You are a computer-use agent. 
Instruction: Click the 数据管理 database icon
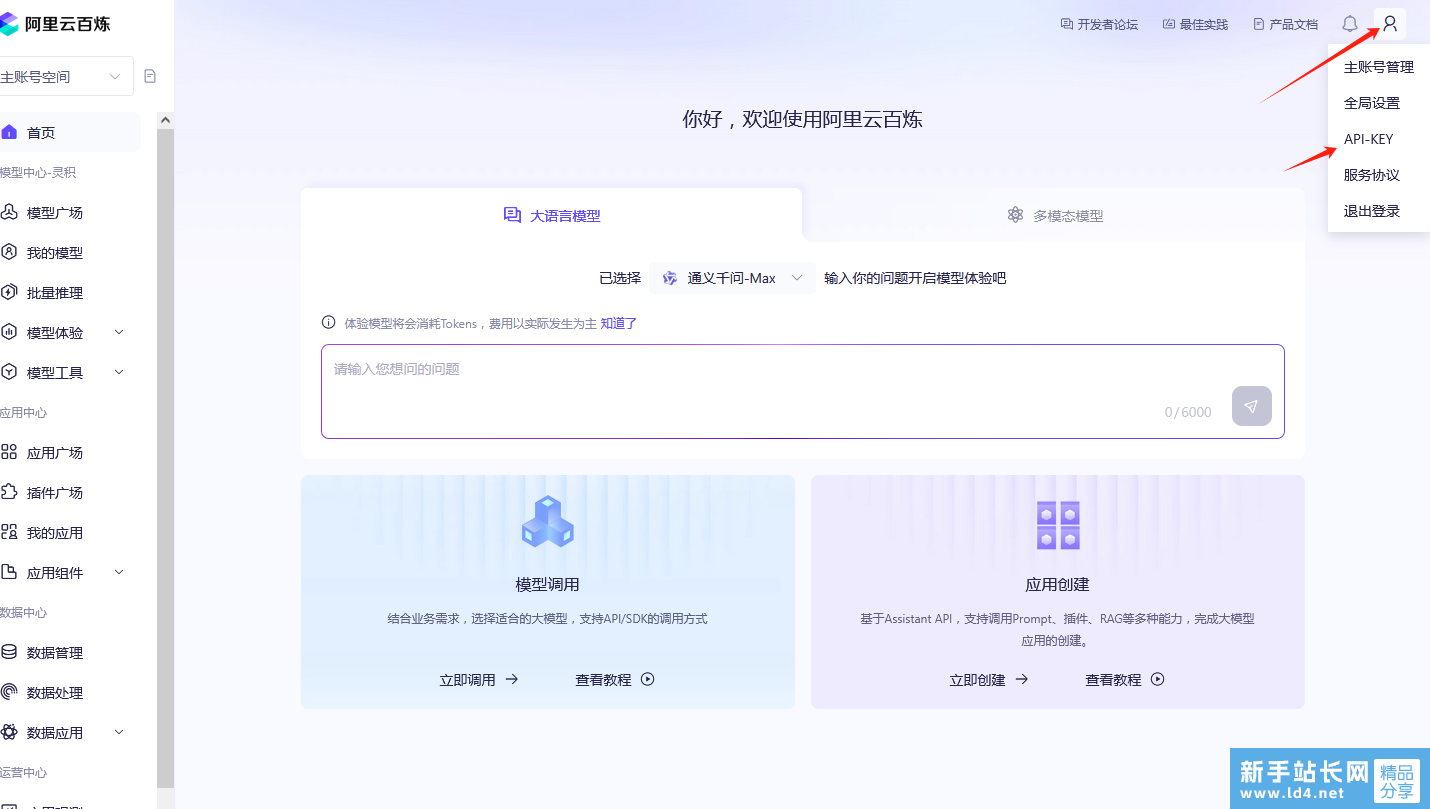coord(9,652)
